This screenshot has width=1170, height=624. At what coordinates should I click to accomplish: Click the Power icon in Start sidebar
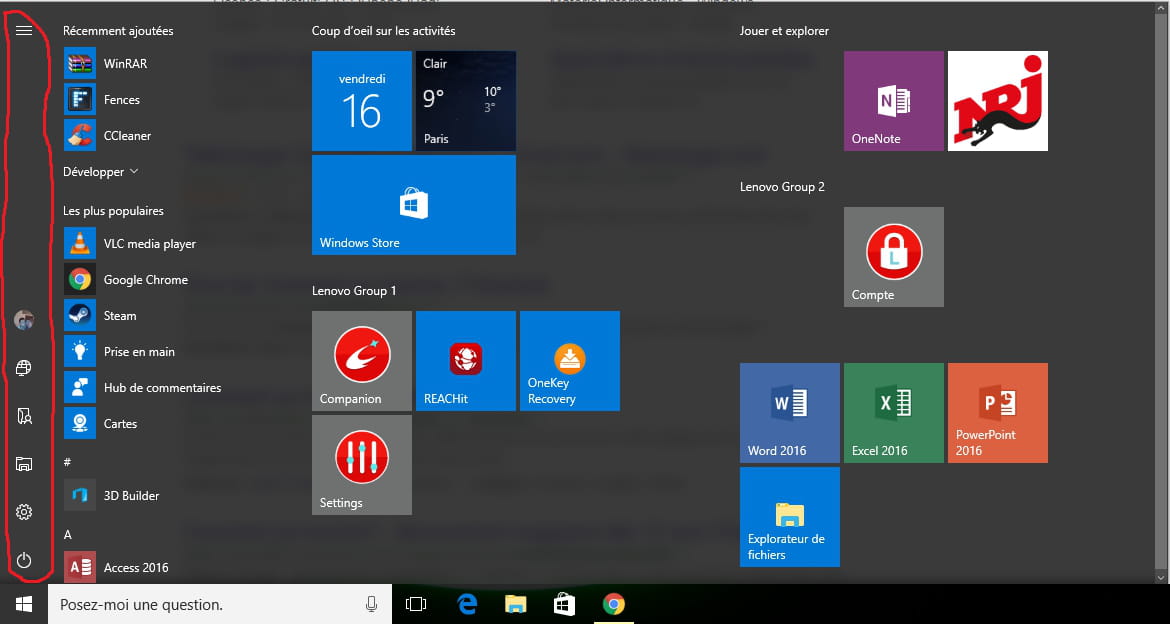[x=24, y=560]
